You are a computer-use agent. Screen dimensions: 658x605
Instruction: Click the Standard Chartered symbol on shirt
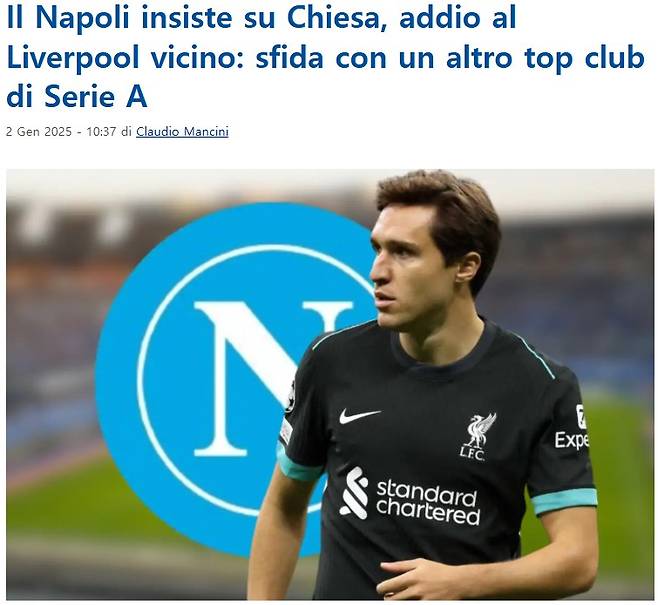pos(354,492)
